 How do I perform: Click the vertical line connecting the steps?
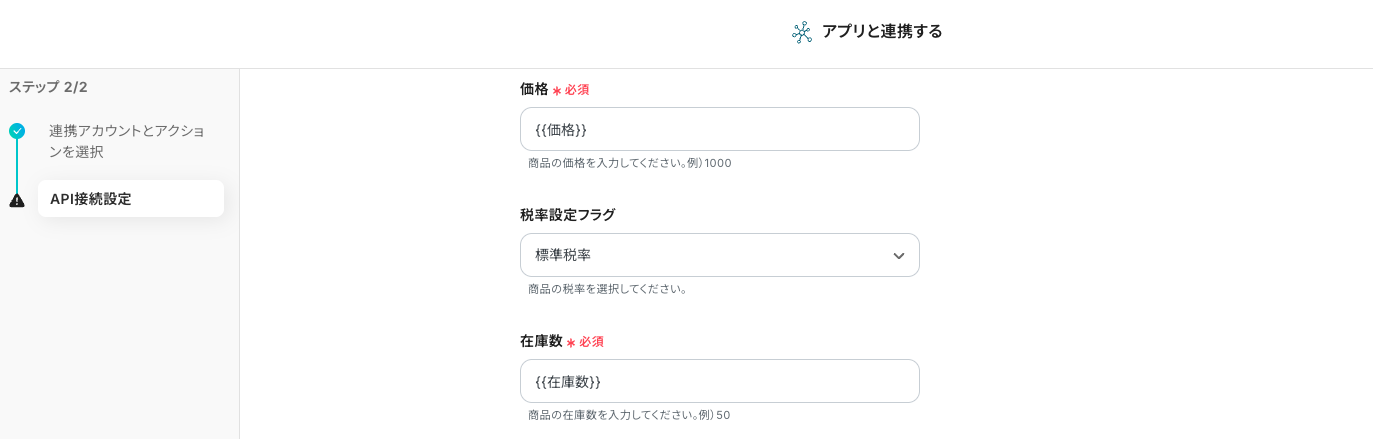point(17,166)
